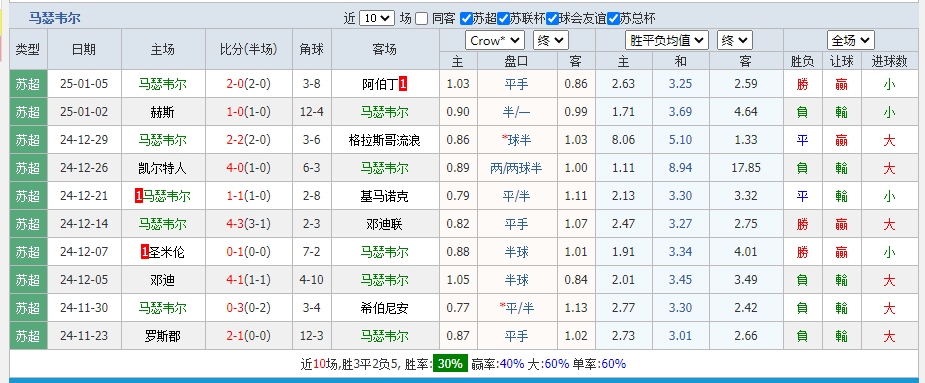Click handicap 两/两球半 in 凯尔特人 row
Image resolution: width=925 pixels, height=383 pixels.
click(x=516, y=168)
